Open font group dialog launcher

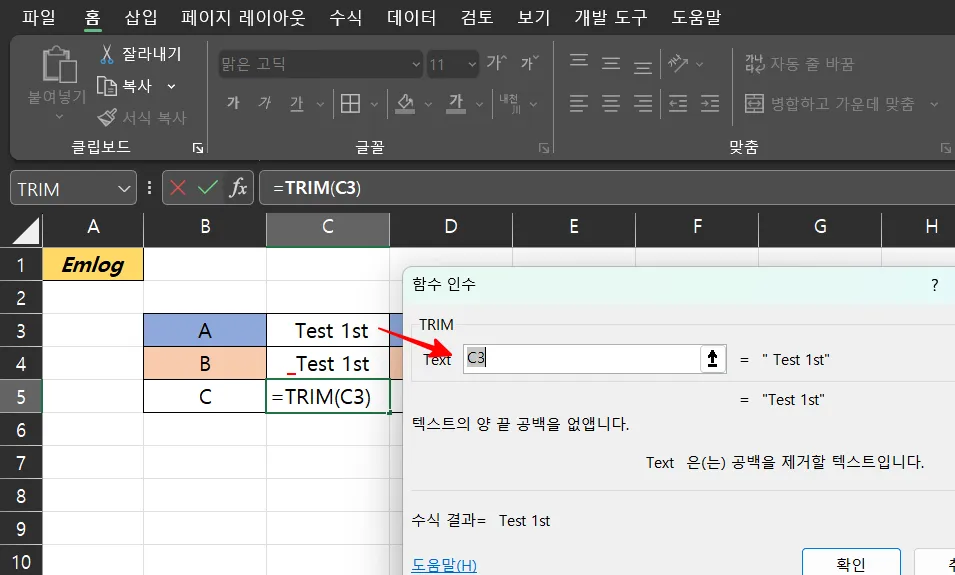click(x=544, y=148)
